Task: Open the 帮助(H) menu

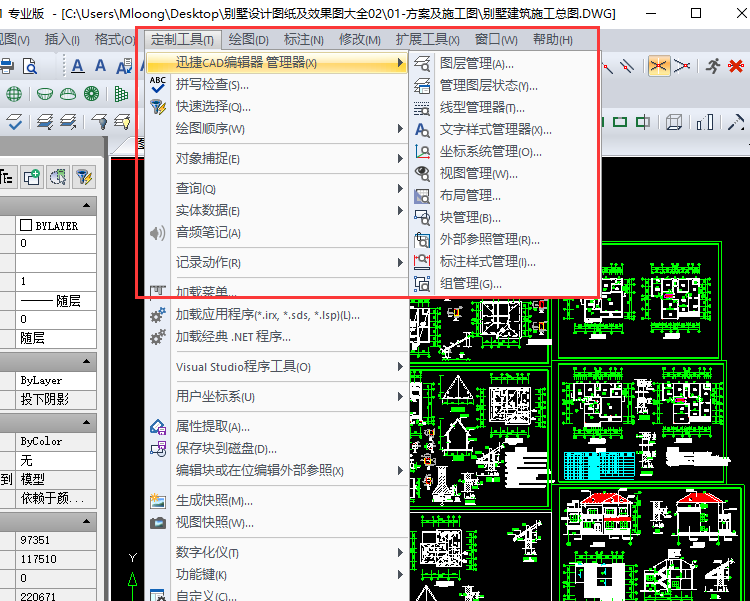Action: [552, 40]
